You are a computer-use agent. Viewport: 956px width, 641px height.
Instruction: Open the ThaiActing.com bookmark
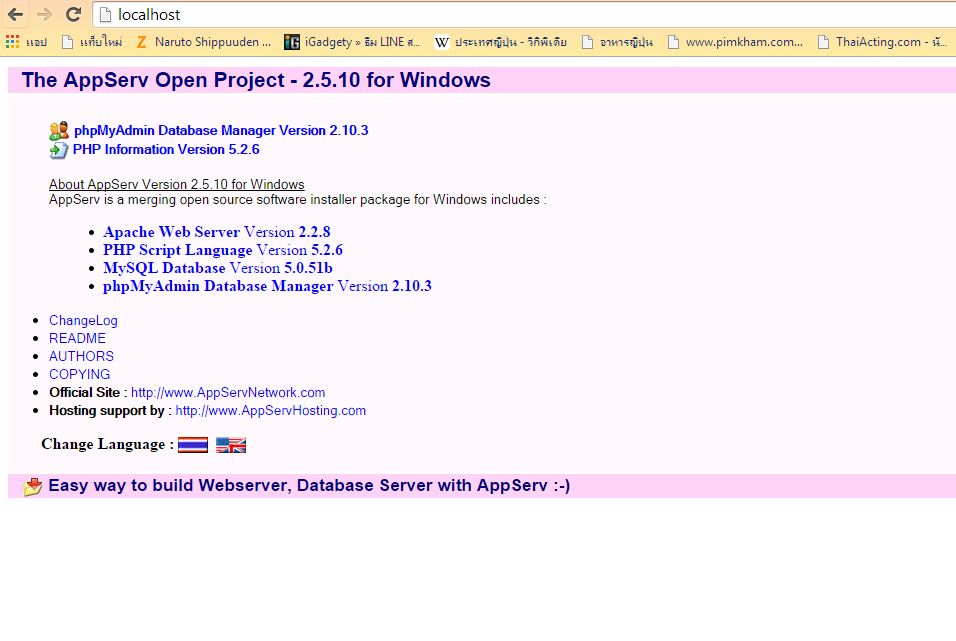pyautogui.click(x=882, y=41)
